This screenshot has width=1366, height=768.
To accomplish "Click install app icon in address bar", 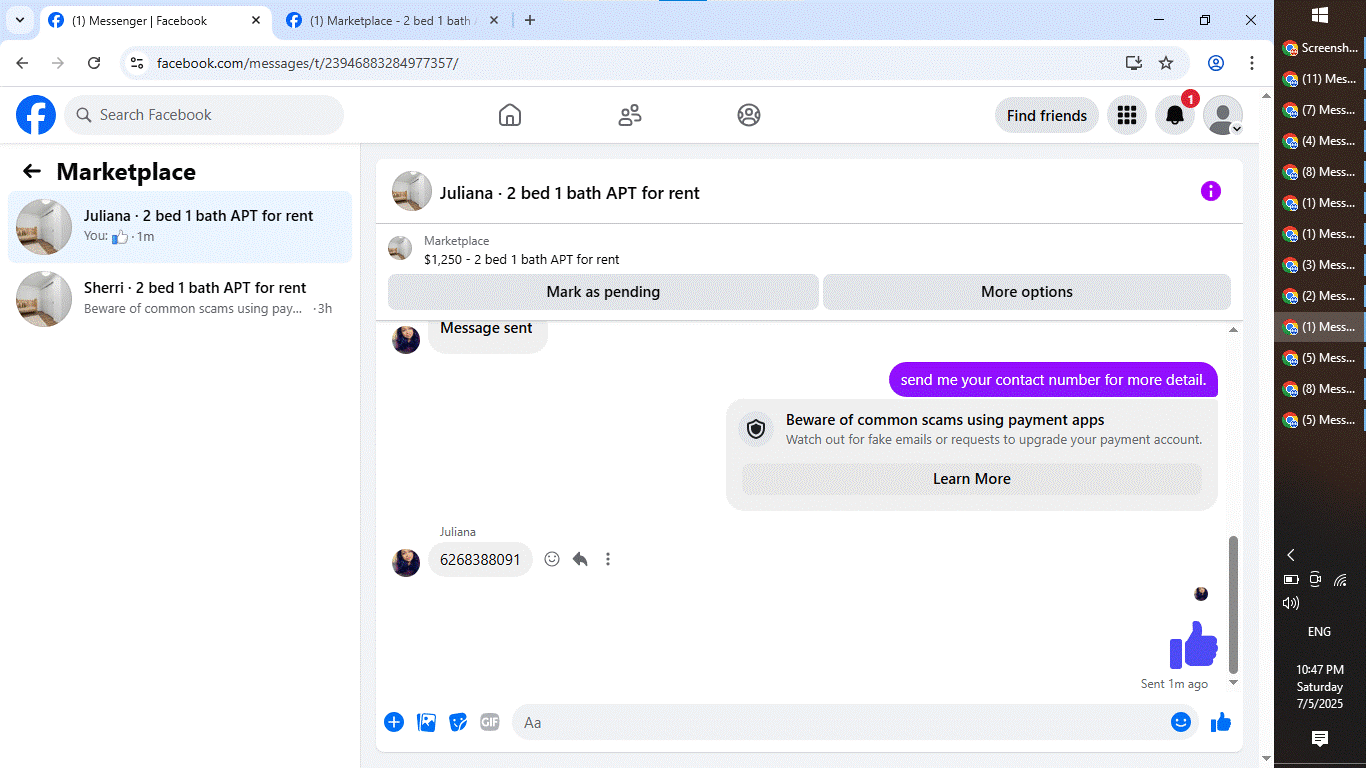I will click(1134, 63).
